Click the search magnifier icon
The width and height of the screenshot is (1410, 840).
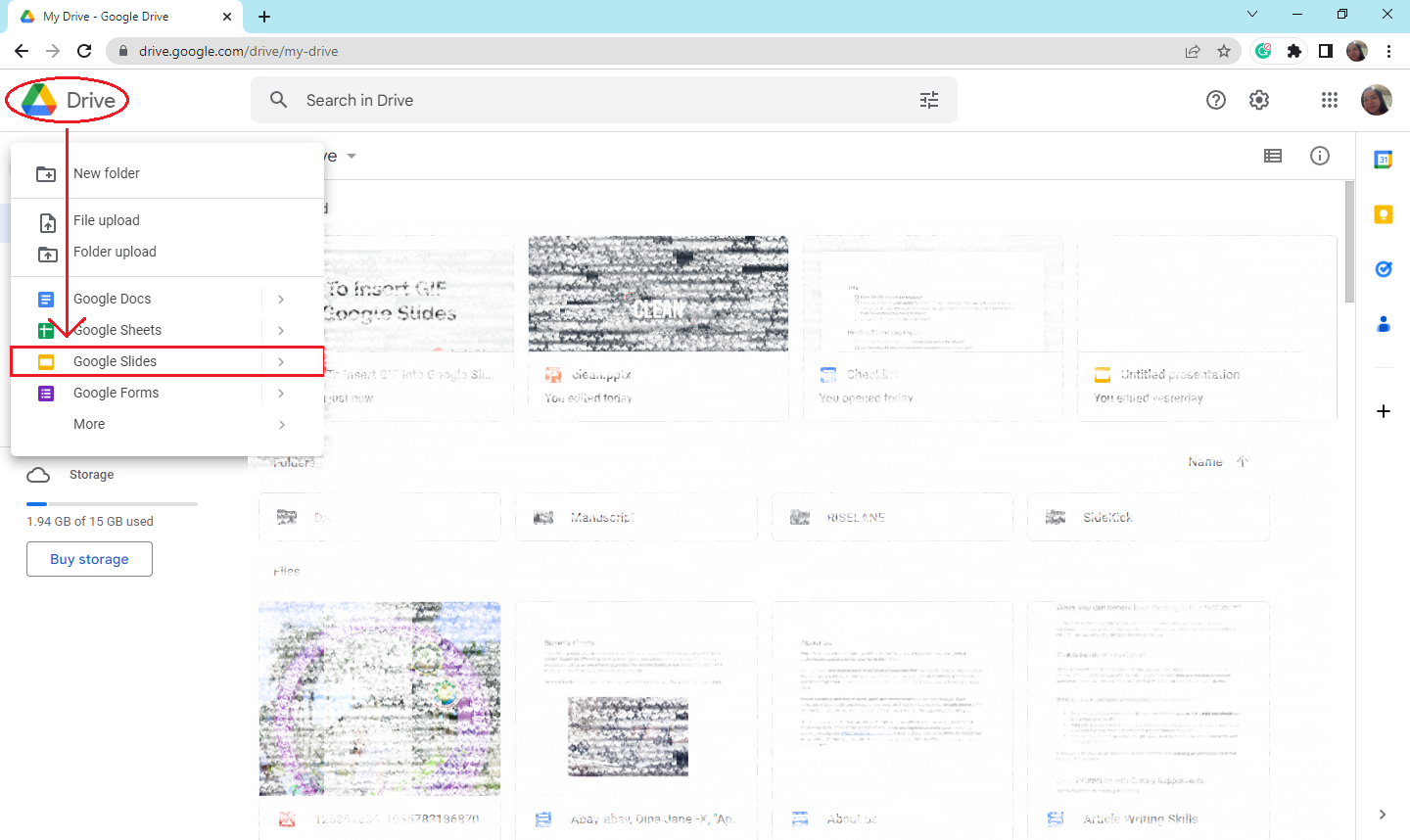(279, 100)
